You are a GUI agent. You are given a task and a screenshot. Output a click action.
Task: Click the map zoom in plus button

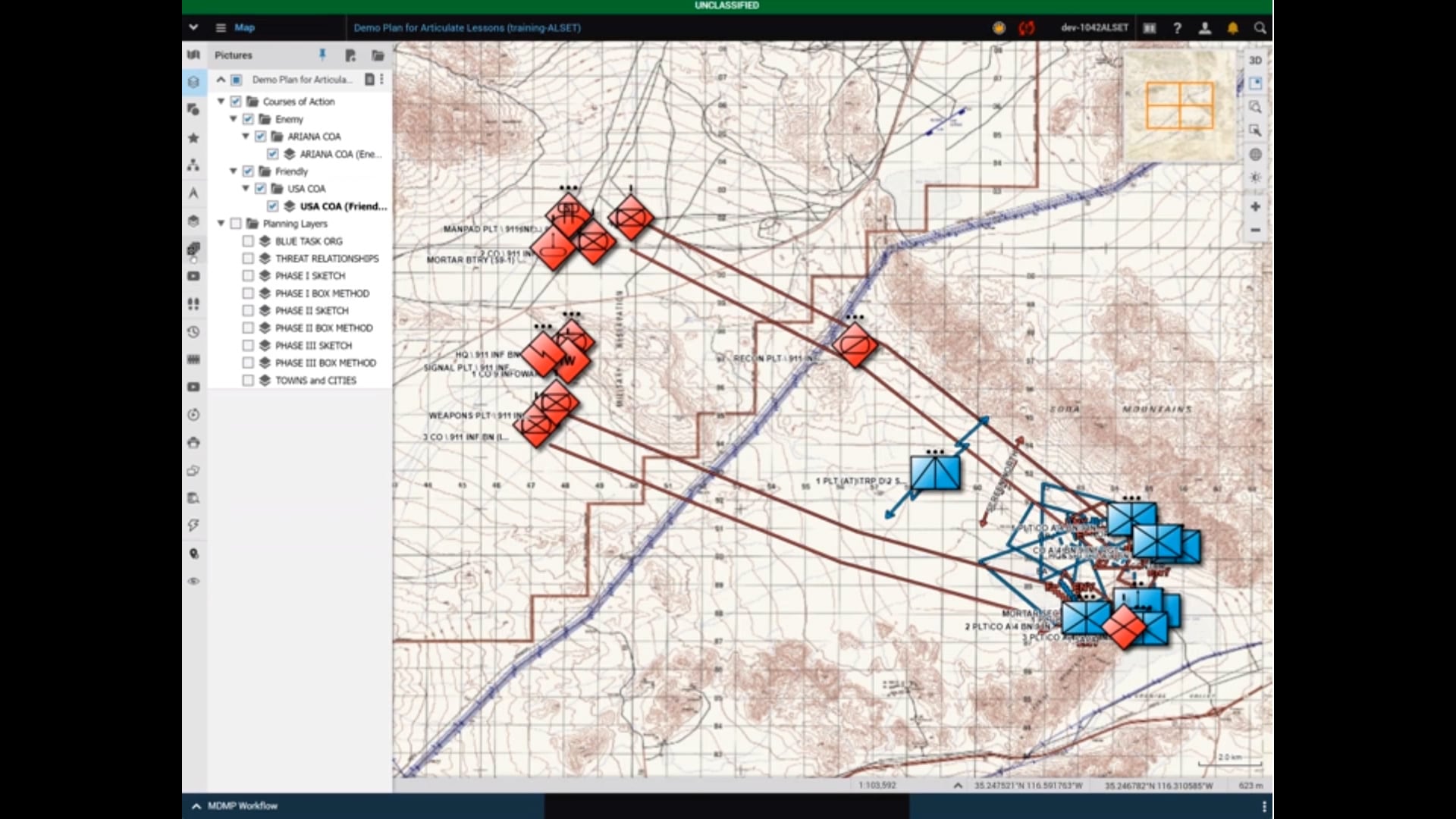(x=1255, y=206)
